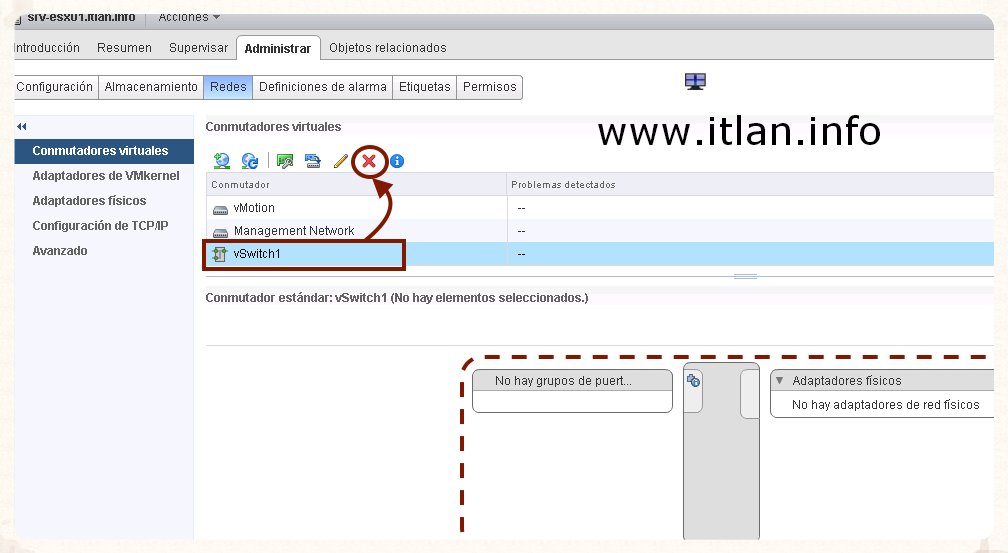Screen dimensions: 1008x553
Task: Click the blue info icon in toolbar
Action: coord(397,160)
